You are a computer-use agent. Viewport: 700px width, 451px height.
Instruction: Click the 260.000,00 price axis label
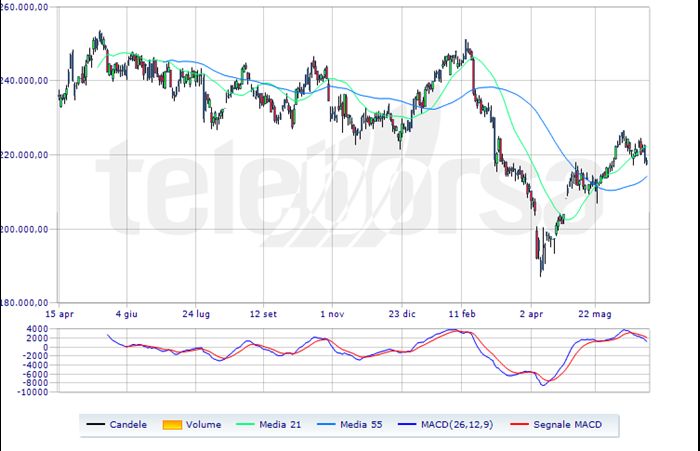[24, 8]
